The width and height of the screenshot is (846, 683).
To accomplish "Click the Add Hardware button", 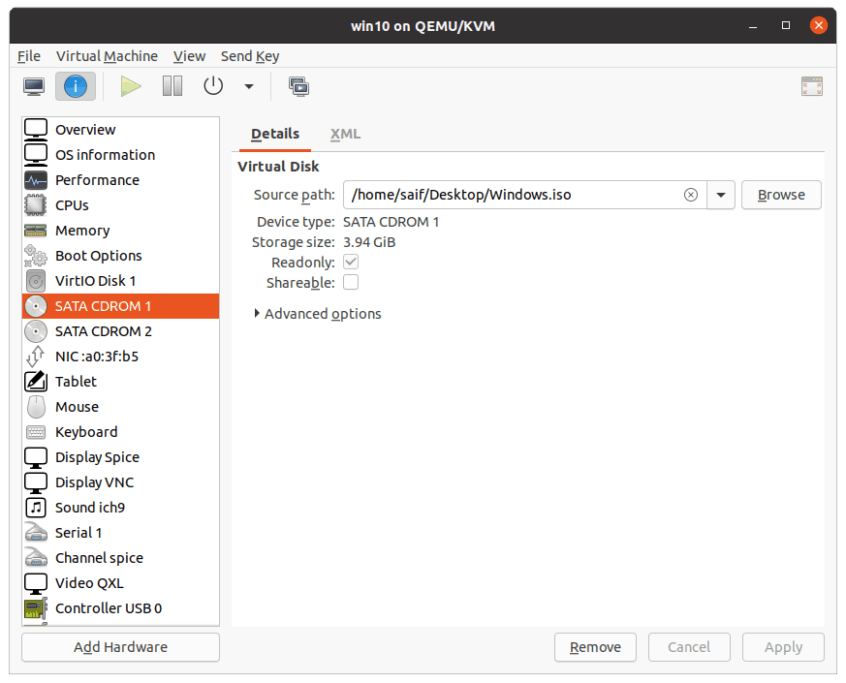I will click(x=119, y=647).
